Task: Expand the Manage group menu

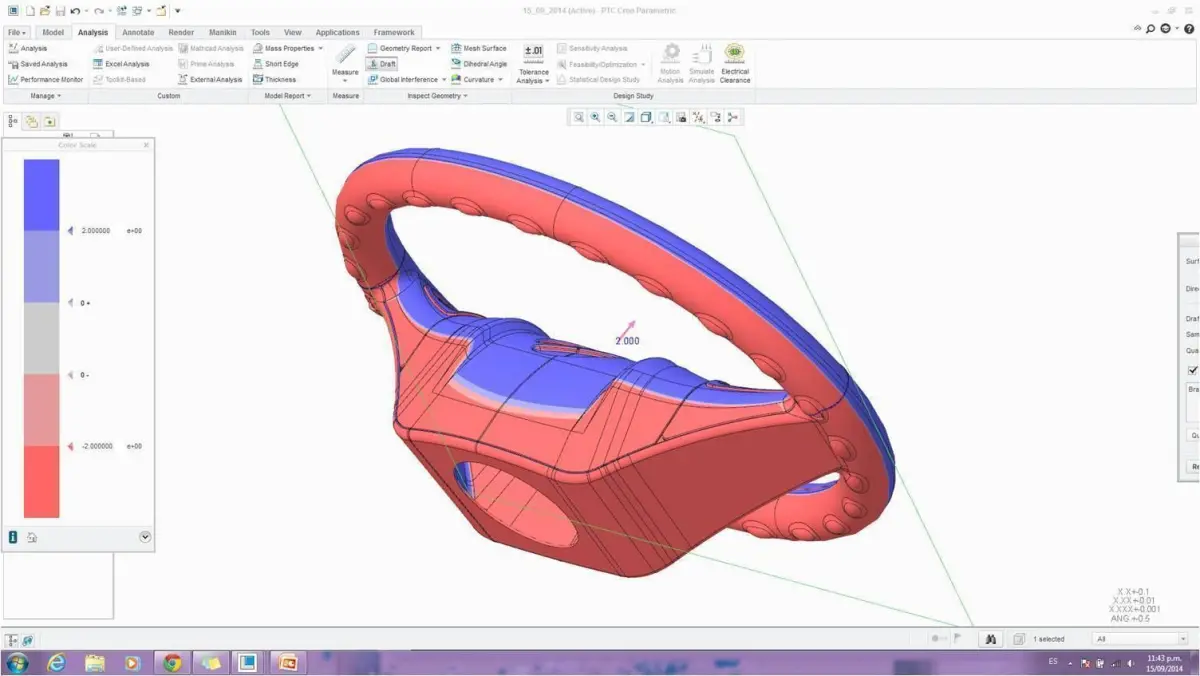Action: click(x=45, y=96)
